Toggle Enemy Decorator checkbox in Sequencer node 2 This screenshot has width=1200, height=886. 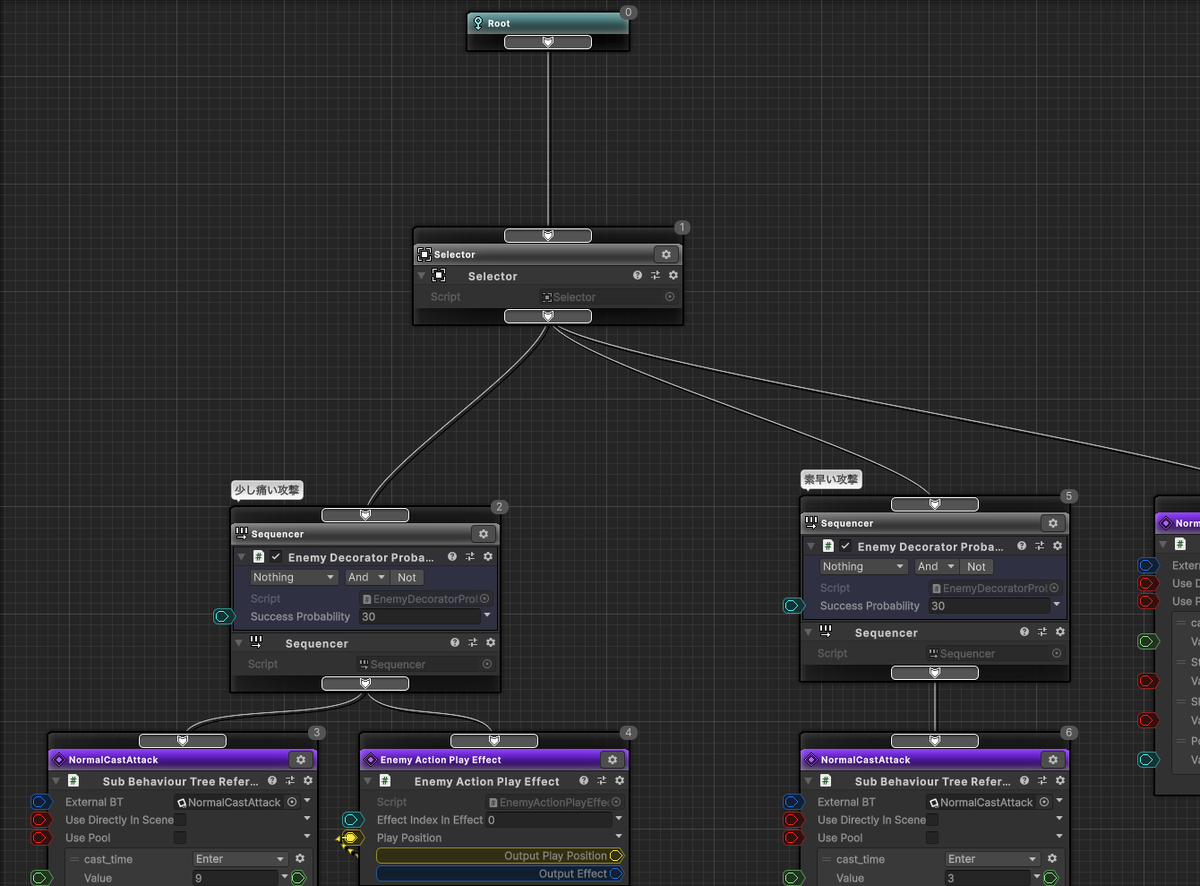point(276,557)
